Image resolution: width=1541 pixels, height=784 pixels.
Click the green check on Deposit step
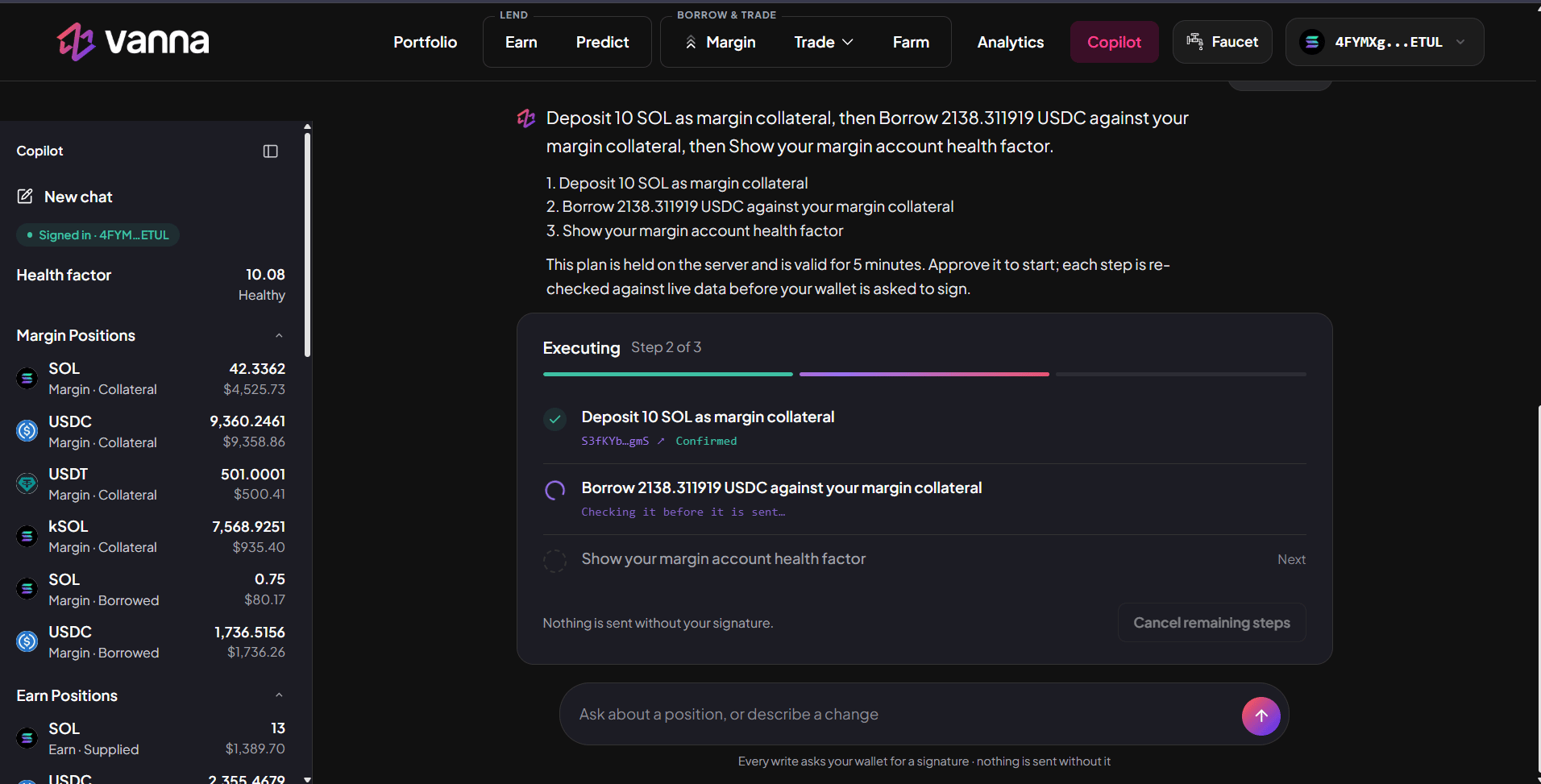click(x=555, y=419)
